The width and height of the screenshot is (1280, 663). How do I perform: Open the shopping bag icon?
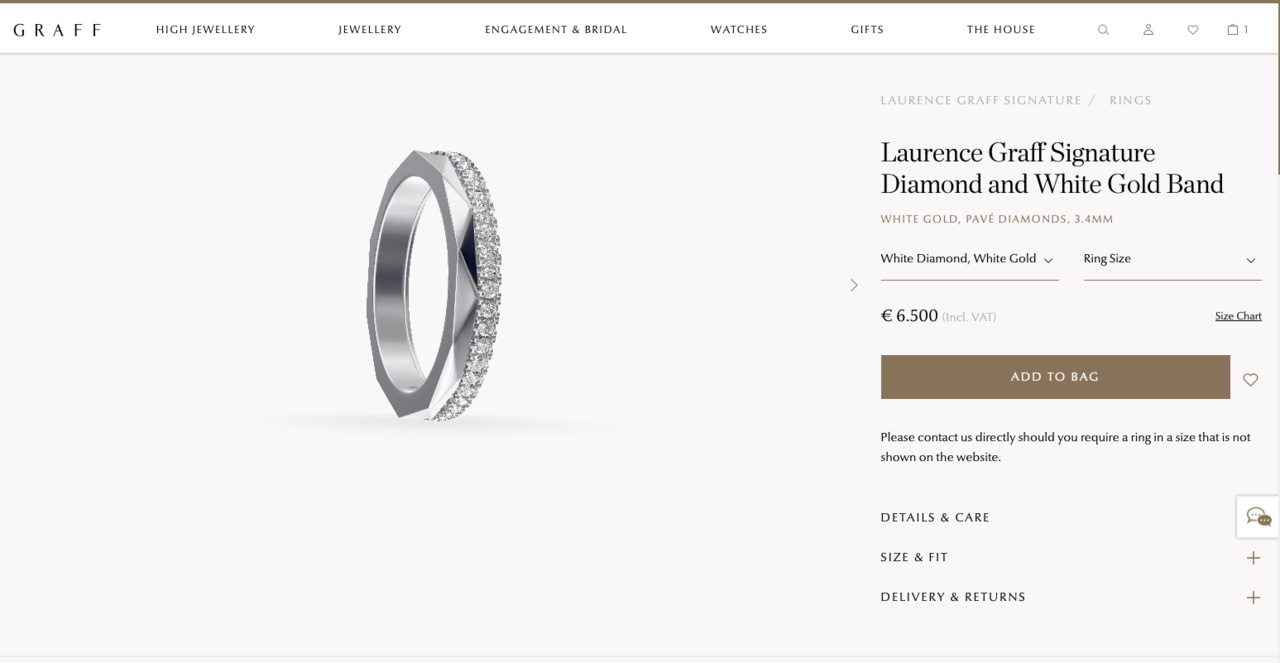point(1237,30)
